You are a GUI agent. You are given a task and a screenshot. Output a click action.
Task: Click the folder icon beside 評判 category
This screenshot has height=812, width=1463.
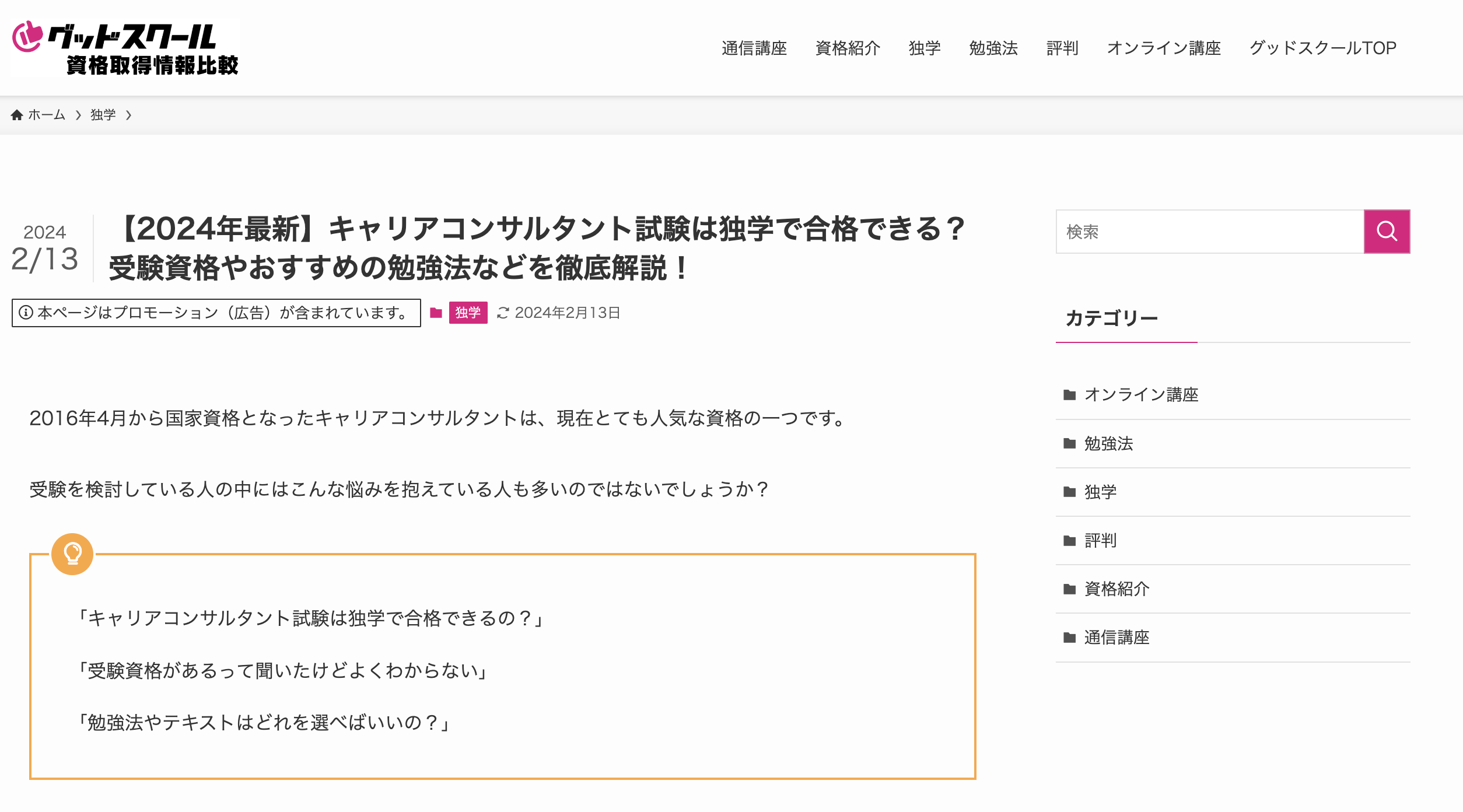tap(1069, 541)
